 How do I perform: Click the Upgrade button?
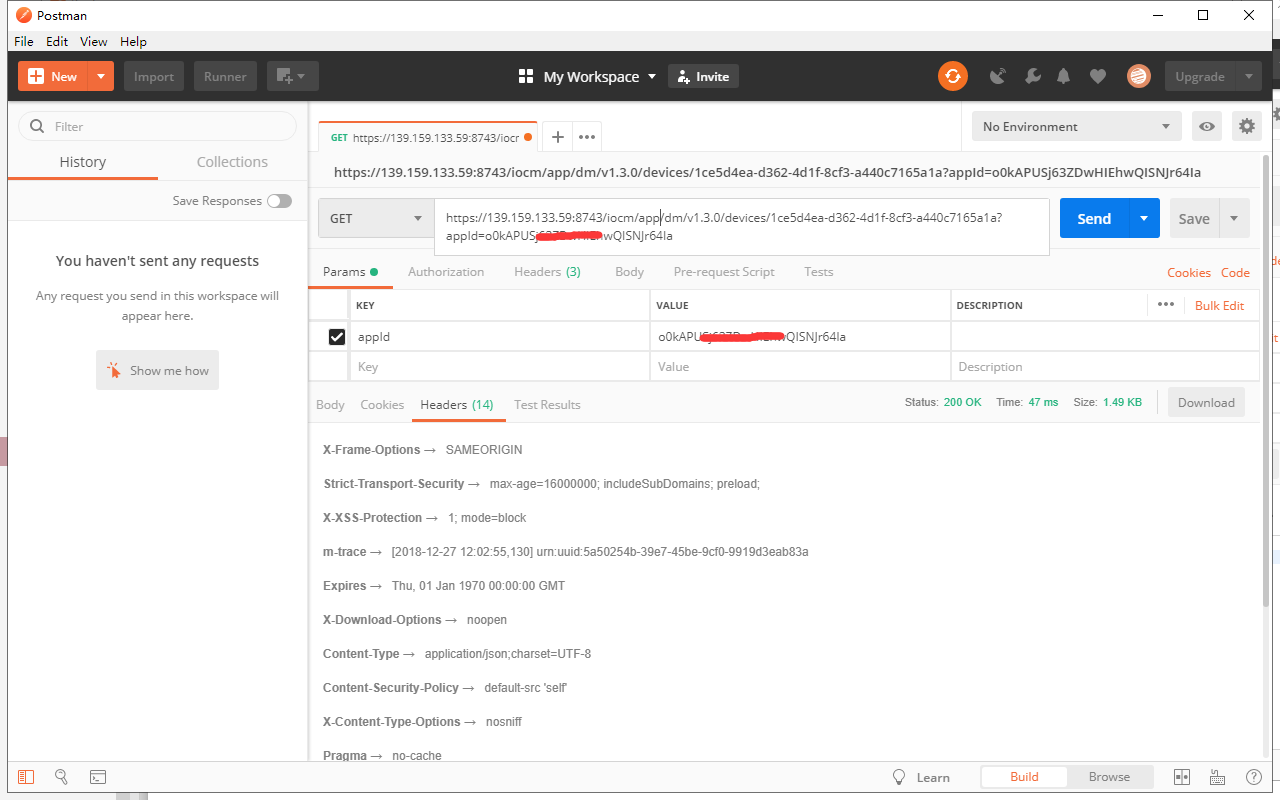tap(1199, 76)
